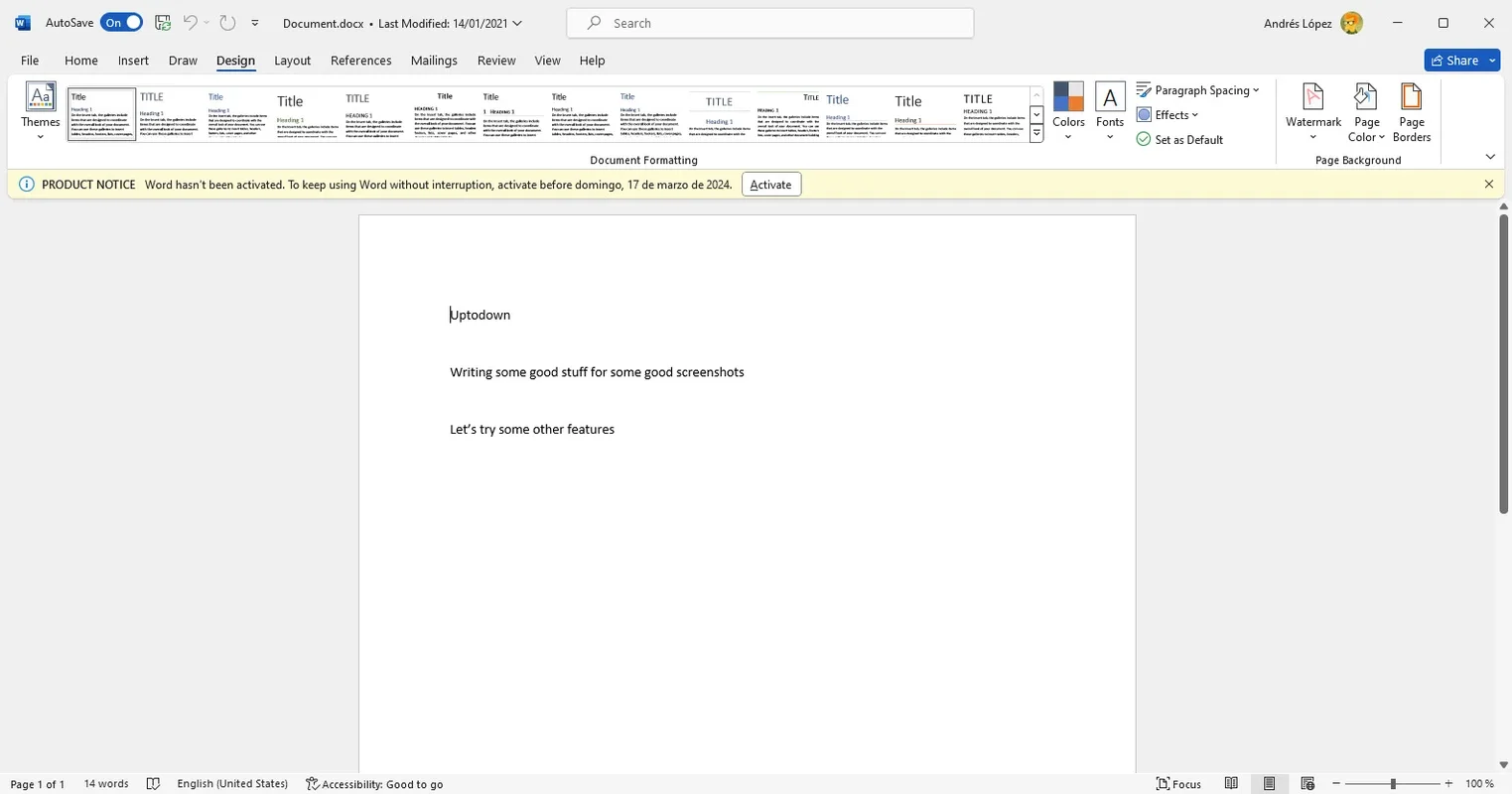Open Customize Quick Access Toolbar dropdown
Screen dimensions: 1512x794
tap(255, 23)
